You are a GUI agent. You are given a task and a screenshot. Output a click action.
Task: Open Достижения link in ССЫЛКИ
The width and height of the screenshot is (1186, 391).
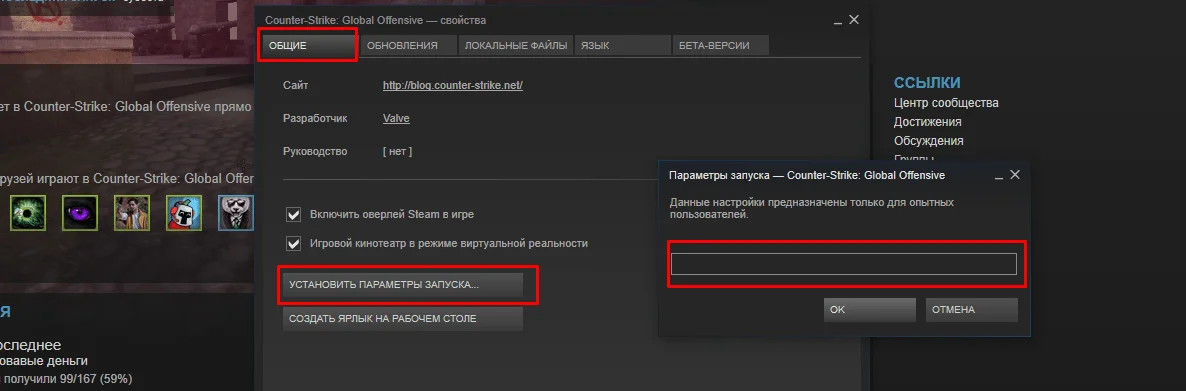928,122
